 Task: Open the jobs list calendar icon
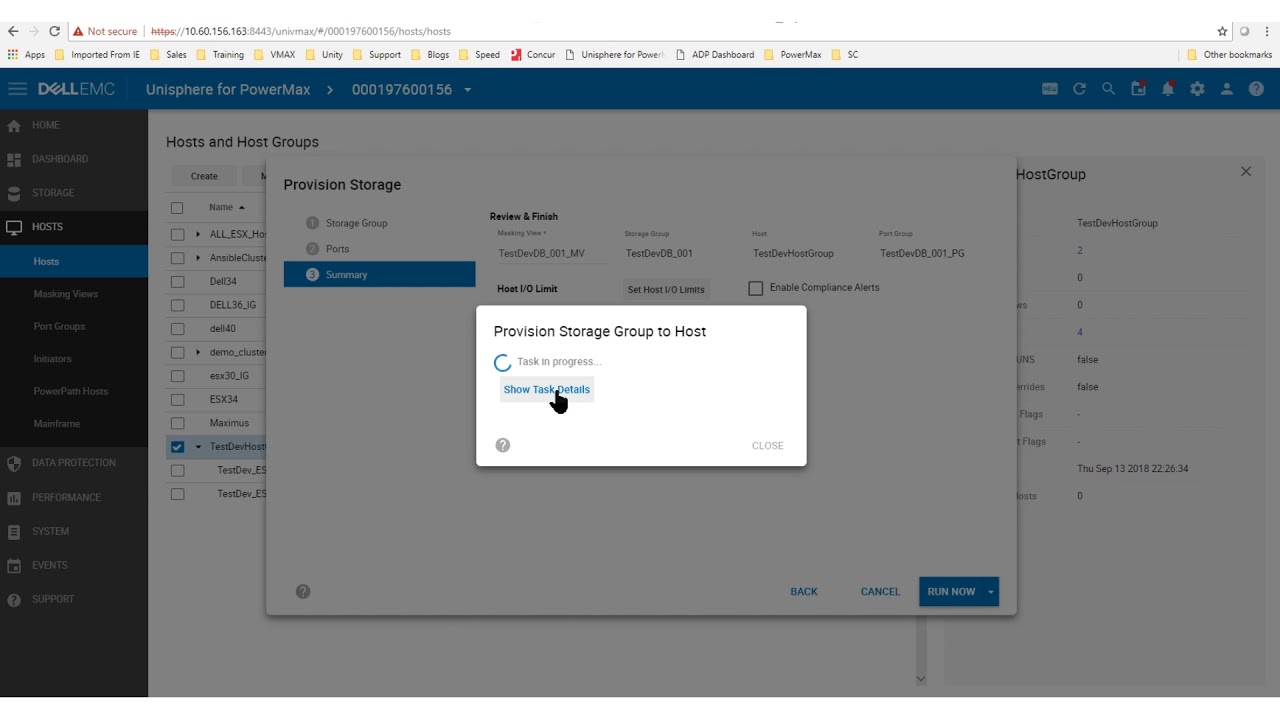click(1138, 89)
